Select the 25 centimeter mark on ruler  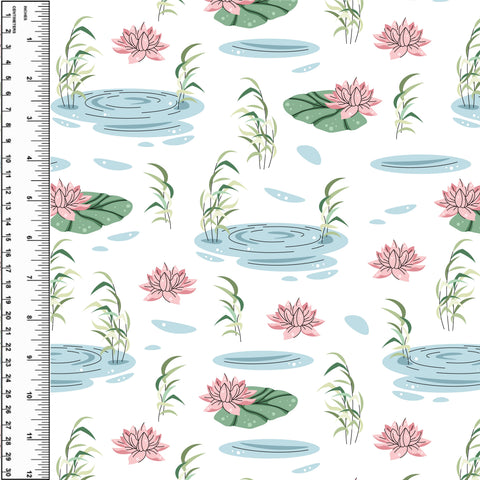click(x=8, y=395)
